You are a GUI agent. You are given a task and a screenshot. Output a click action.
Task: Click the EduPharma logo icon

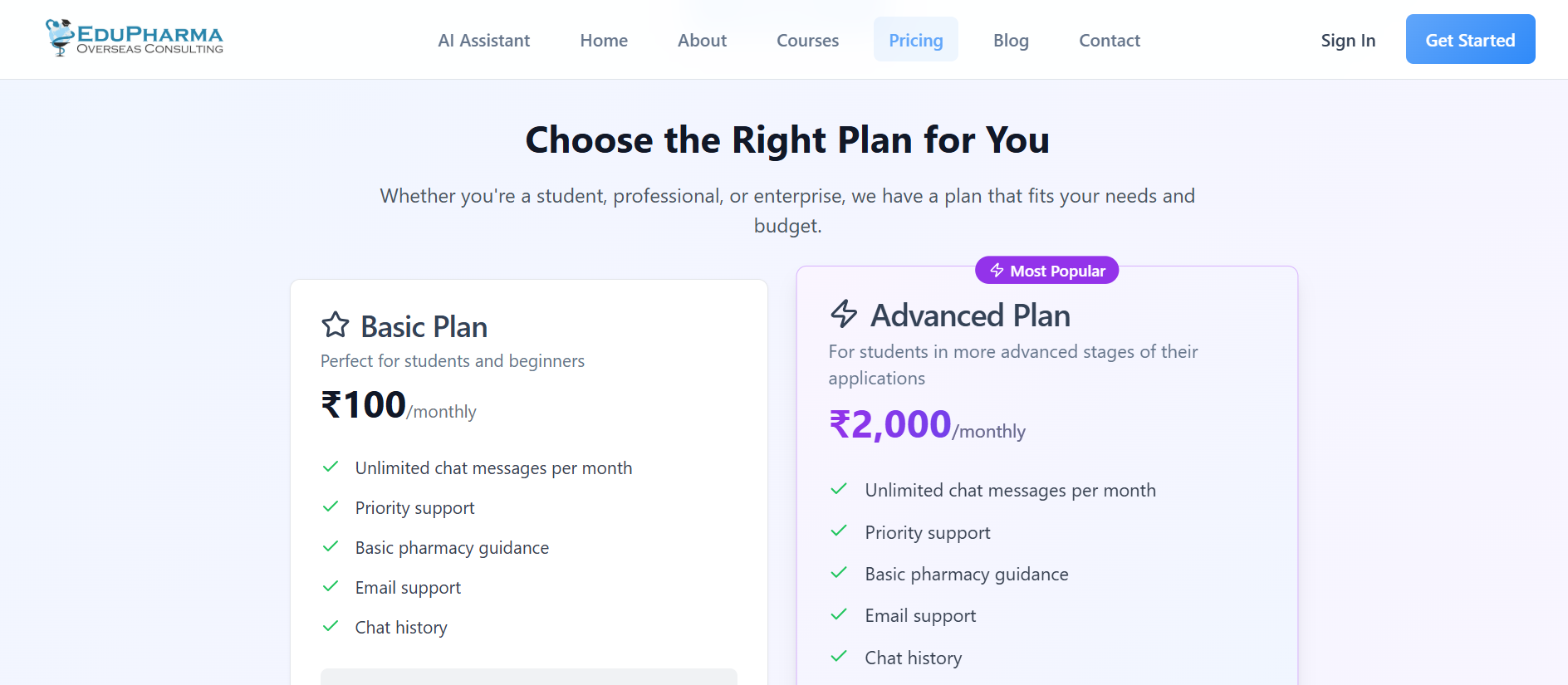pyautogui.click(x=60, y=37)
